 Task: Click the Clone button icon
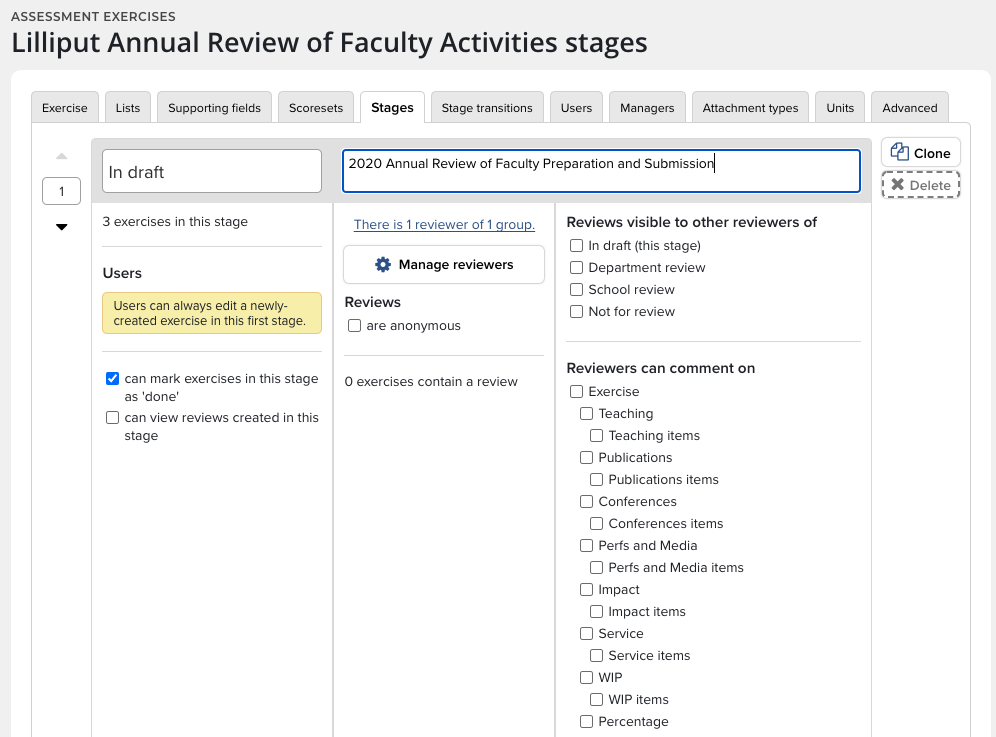click(900, 153)
